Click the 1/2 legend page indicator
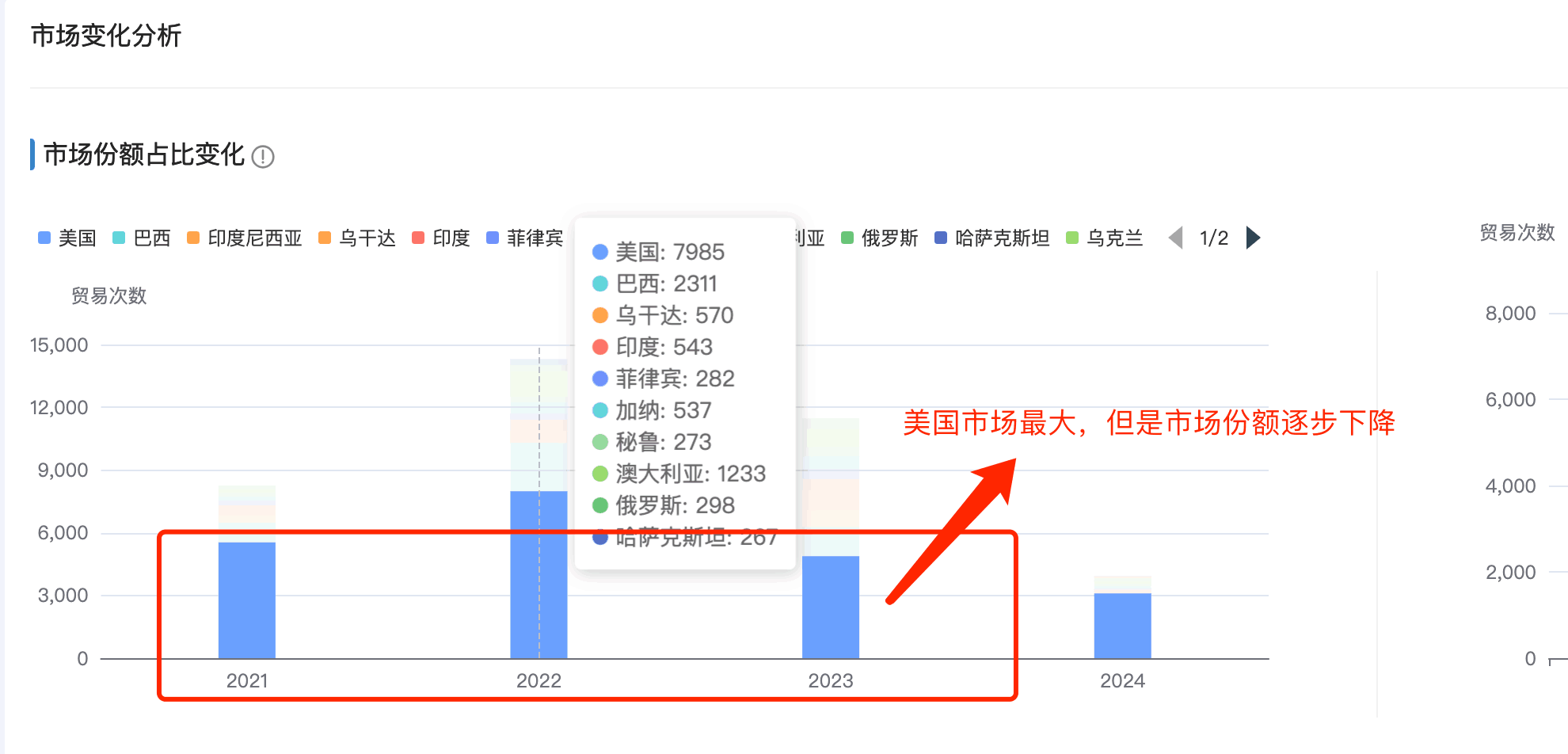Screen dimensions: 1568x754 [x=1213, y=238]
